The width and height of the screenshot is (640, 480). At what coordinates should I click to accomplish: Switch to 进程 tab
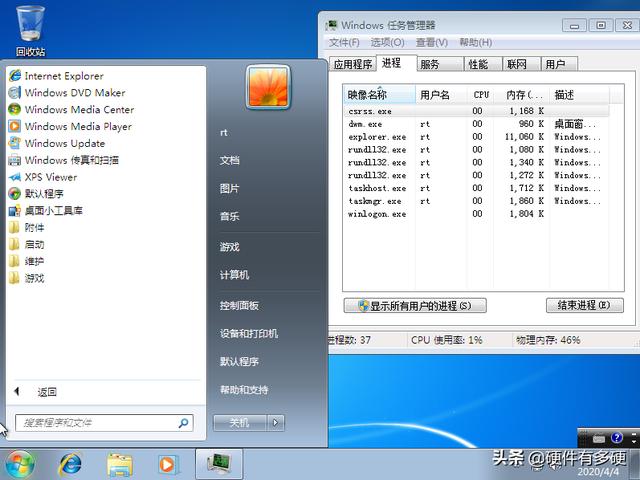[x=396, y=63]
